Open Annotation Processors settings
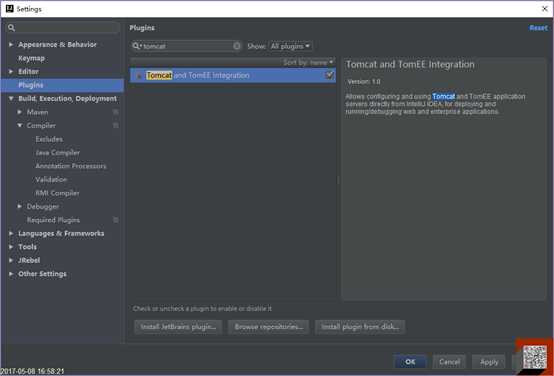The width and height of the screenshot is (554, 376). [71, 166]
